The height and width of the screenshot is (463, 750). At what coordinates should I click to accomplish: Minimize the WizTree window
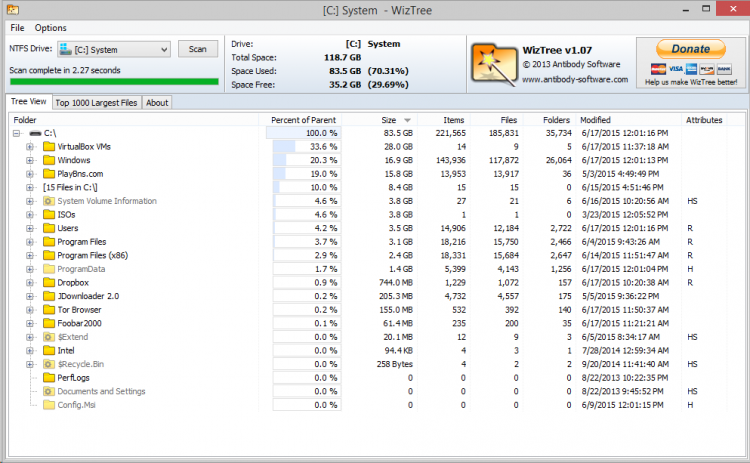click(686, 9)
